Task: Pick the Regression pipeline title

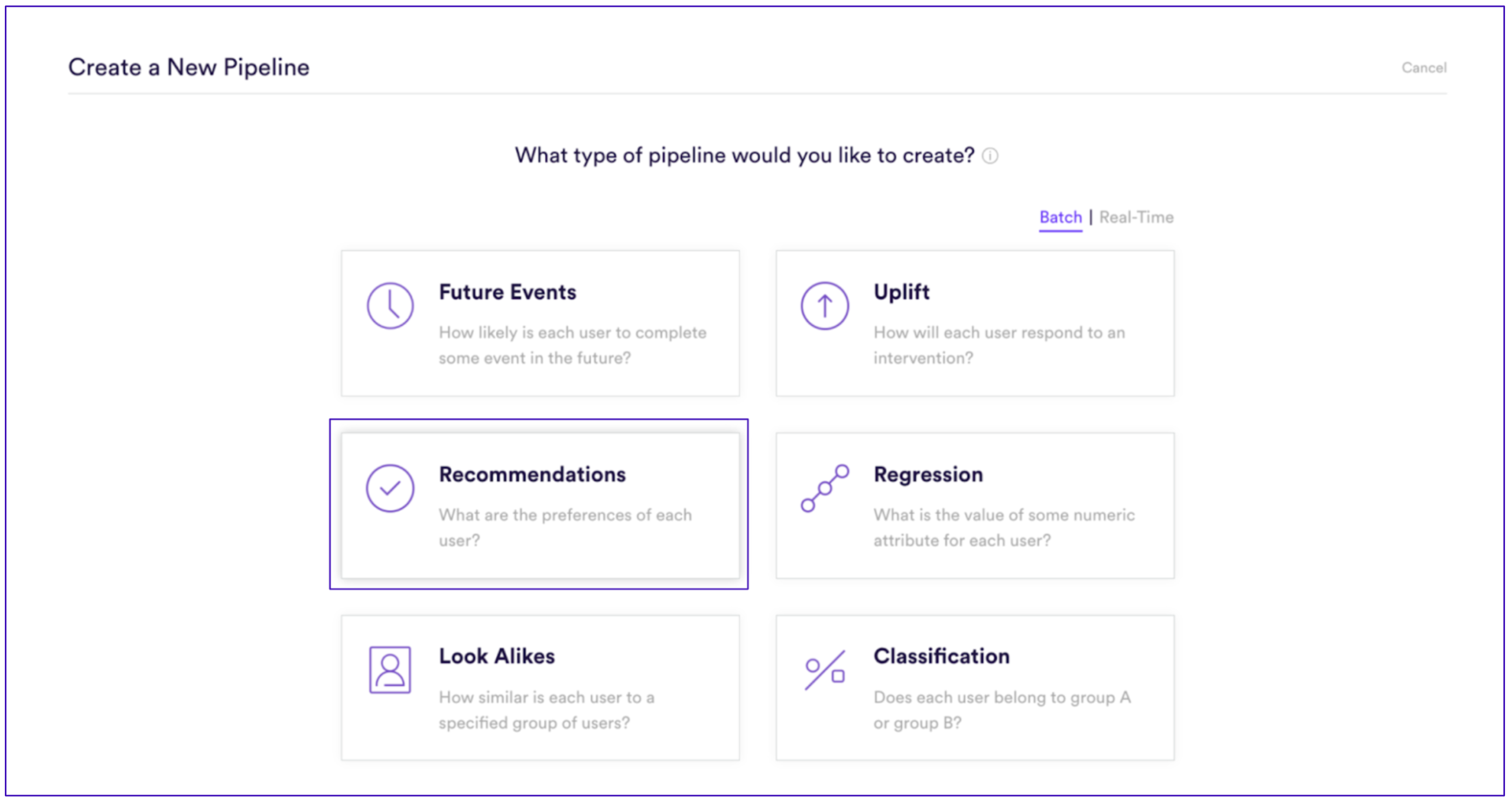Action: coord(928,475)
